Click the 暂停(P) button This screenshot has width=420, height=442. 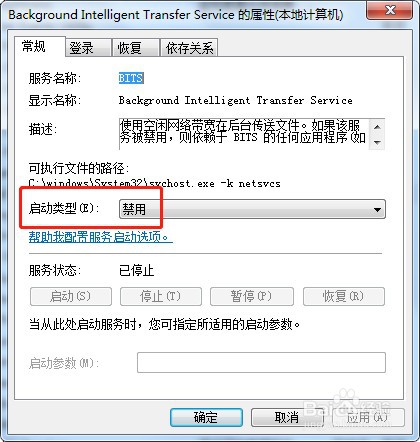pos(252,296)
